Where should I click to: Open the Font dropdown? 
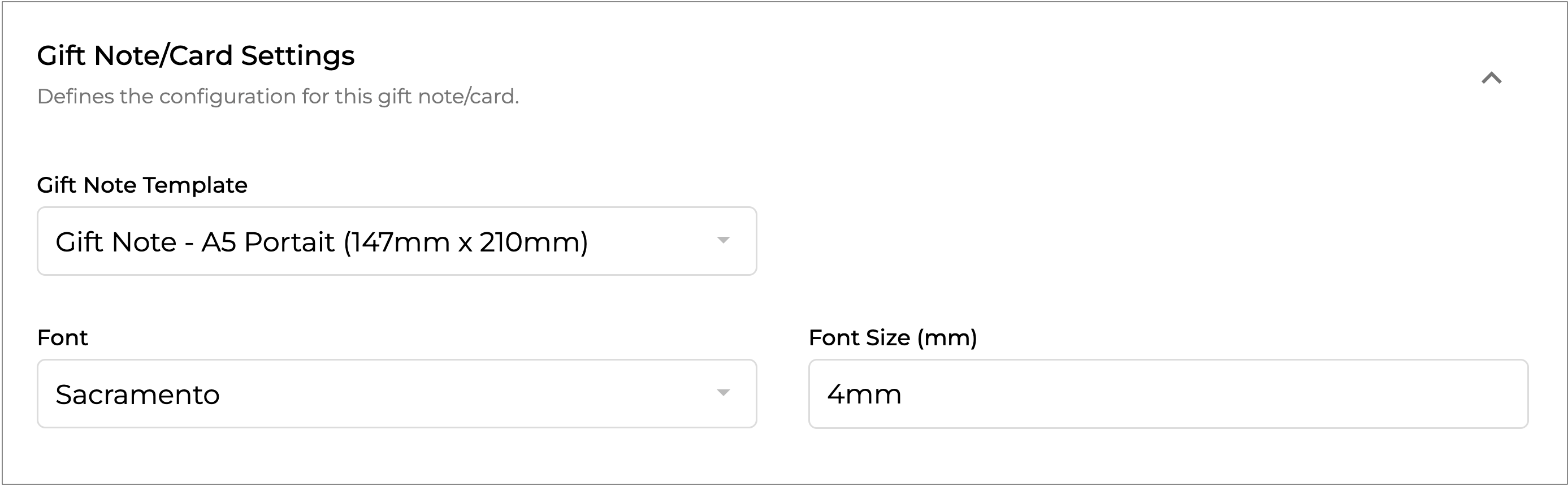(x=396, y=393)
